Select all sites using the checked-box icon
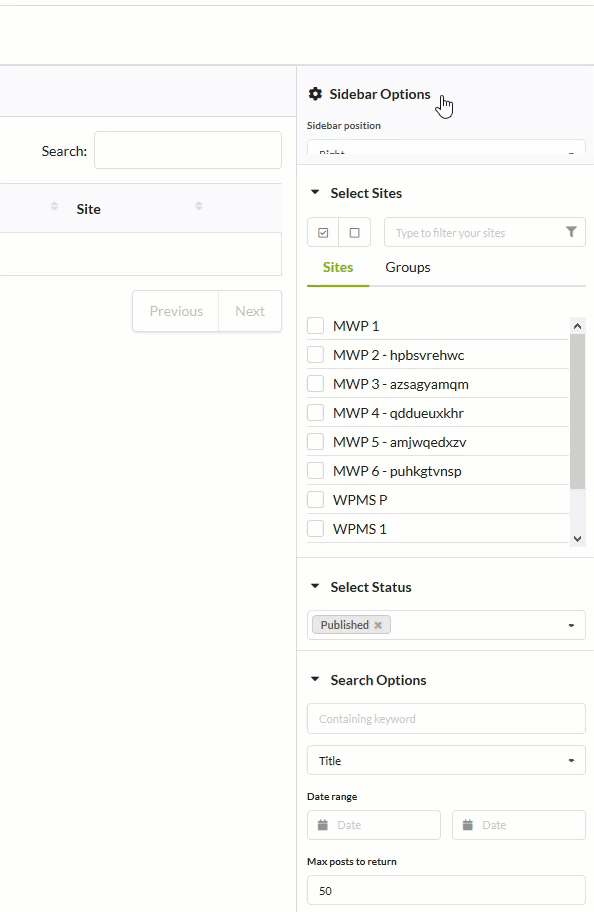This screenshot has width=594, height=912. coord(322,231)
